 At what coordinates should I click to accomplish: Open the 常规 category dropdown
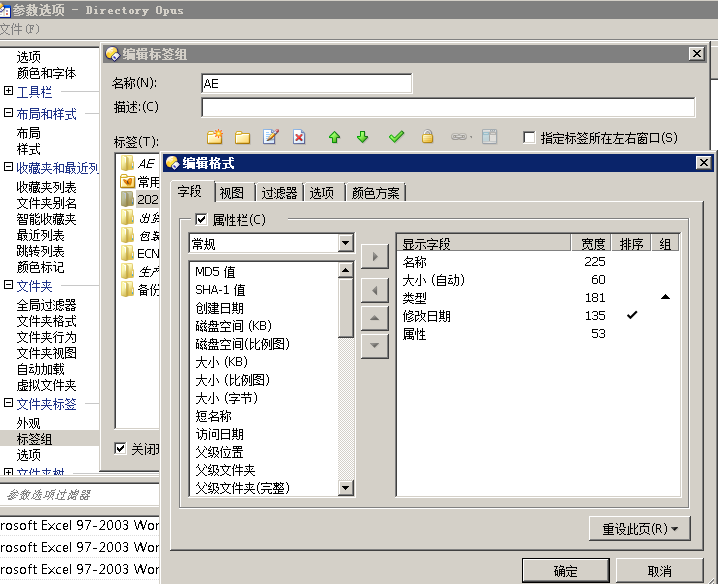(x=345, y=243)
